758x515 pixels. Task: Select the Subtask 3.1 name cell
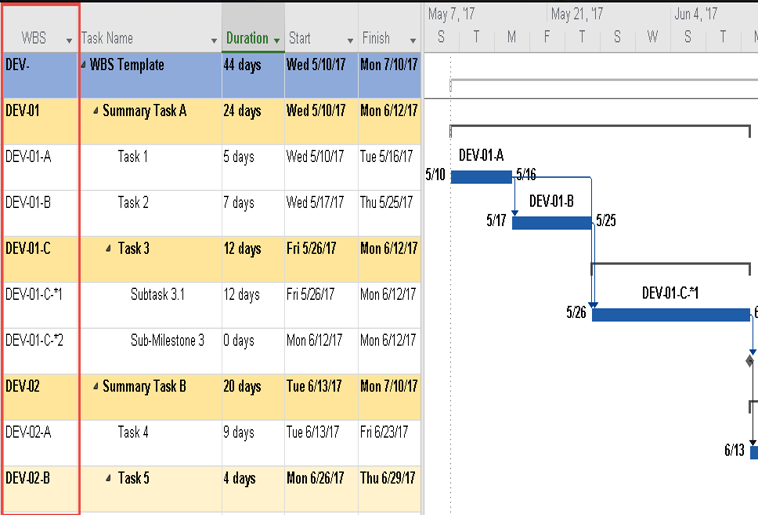click(157, 295)
